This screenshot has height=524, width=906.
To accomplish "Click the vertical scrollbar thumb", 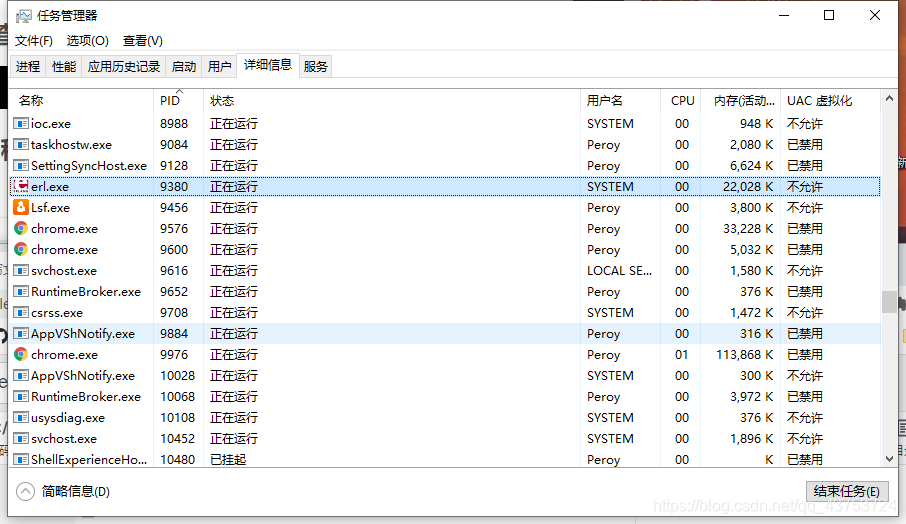I will [889, 302].
